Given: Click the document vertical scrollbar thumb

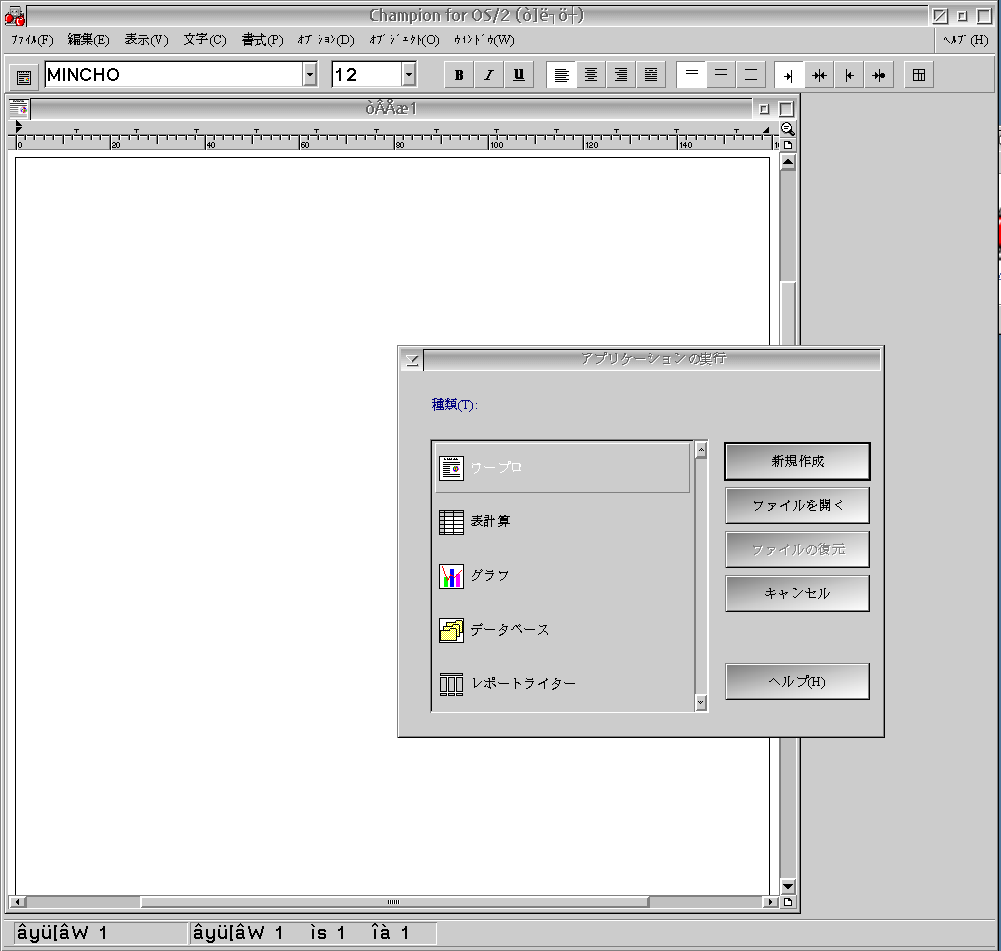Looking at the screenshot, I should click(x=788, y=313).
